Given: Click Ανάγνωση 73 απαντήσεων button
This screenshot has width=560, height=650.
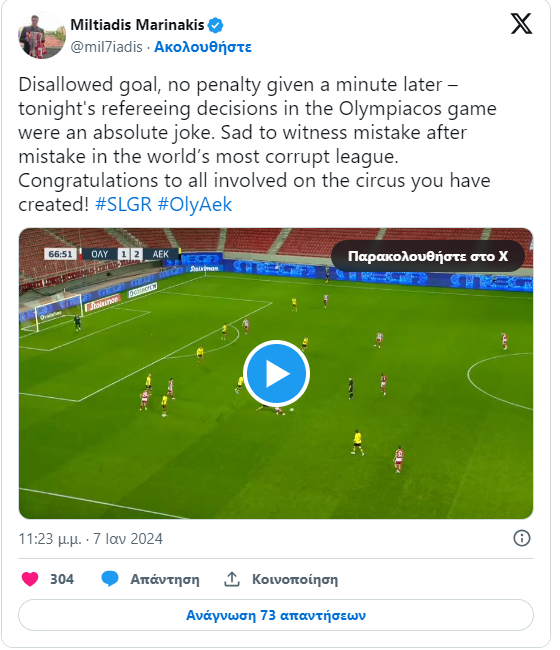Looking at the screenshot, I should (276, 615).
